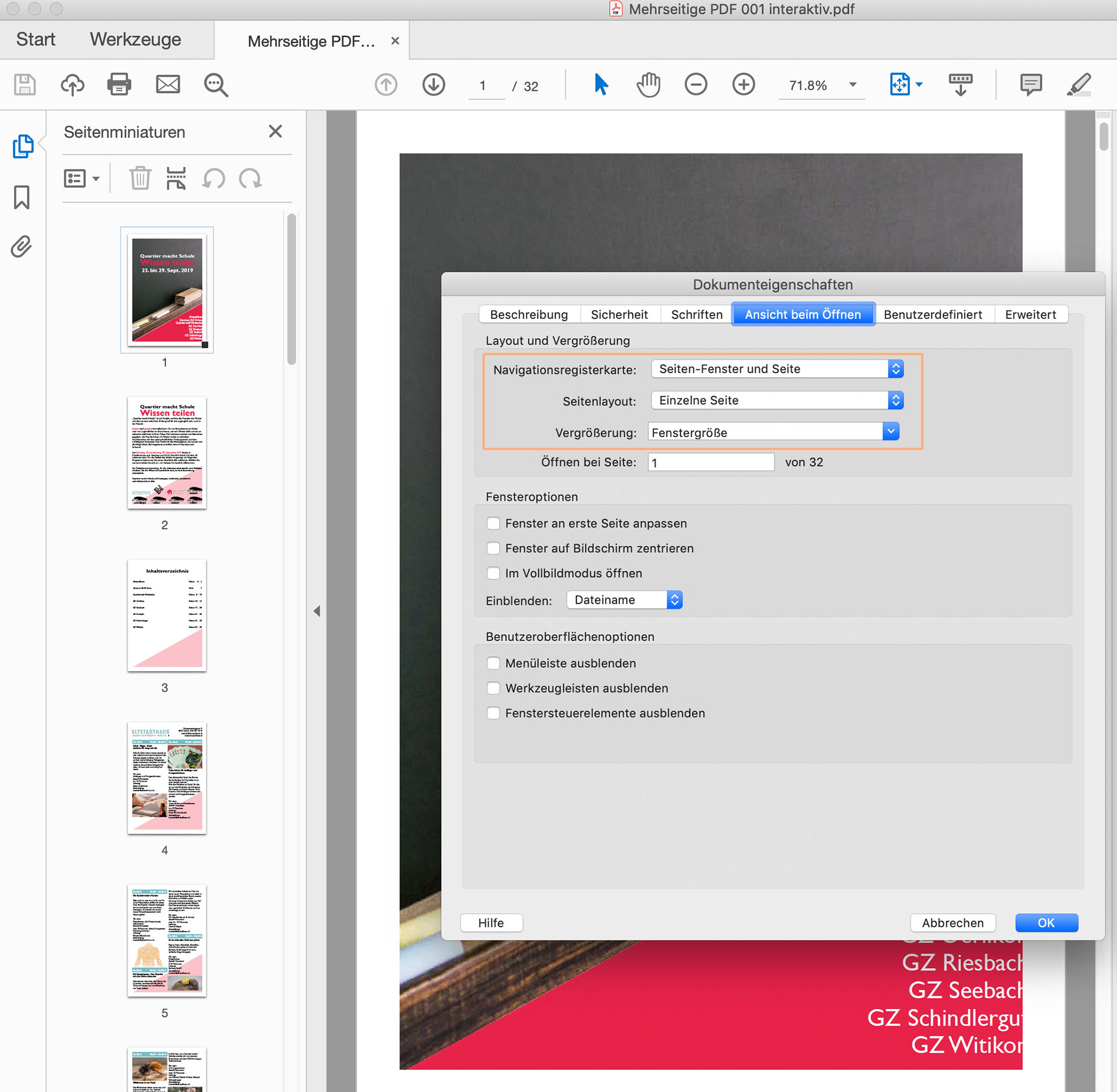The image size is (1117, 1092).
Task: Zoom in with plus icon
Action: 744,85
